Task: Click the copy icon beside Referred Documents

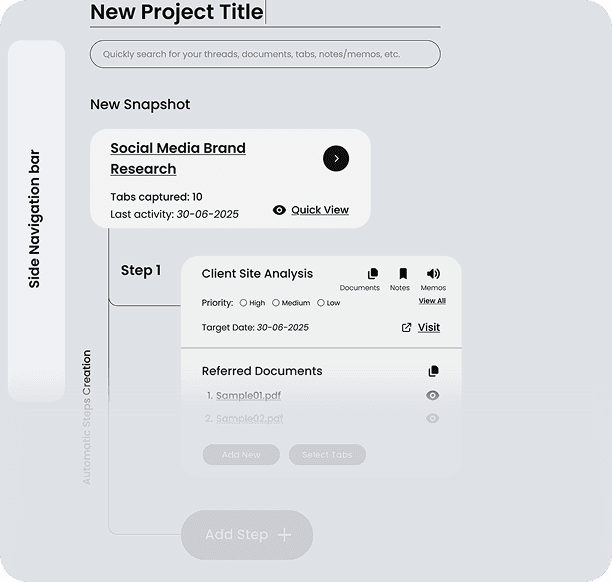Action: [433, 371]
